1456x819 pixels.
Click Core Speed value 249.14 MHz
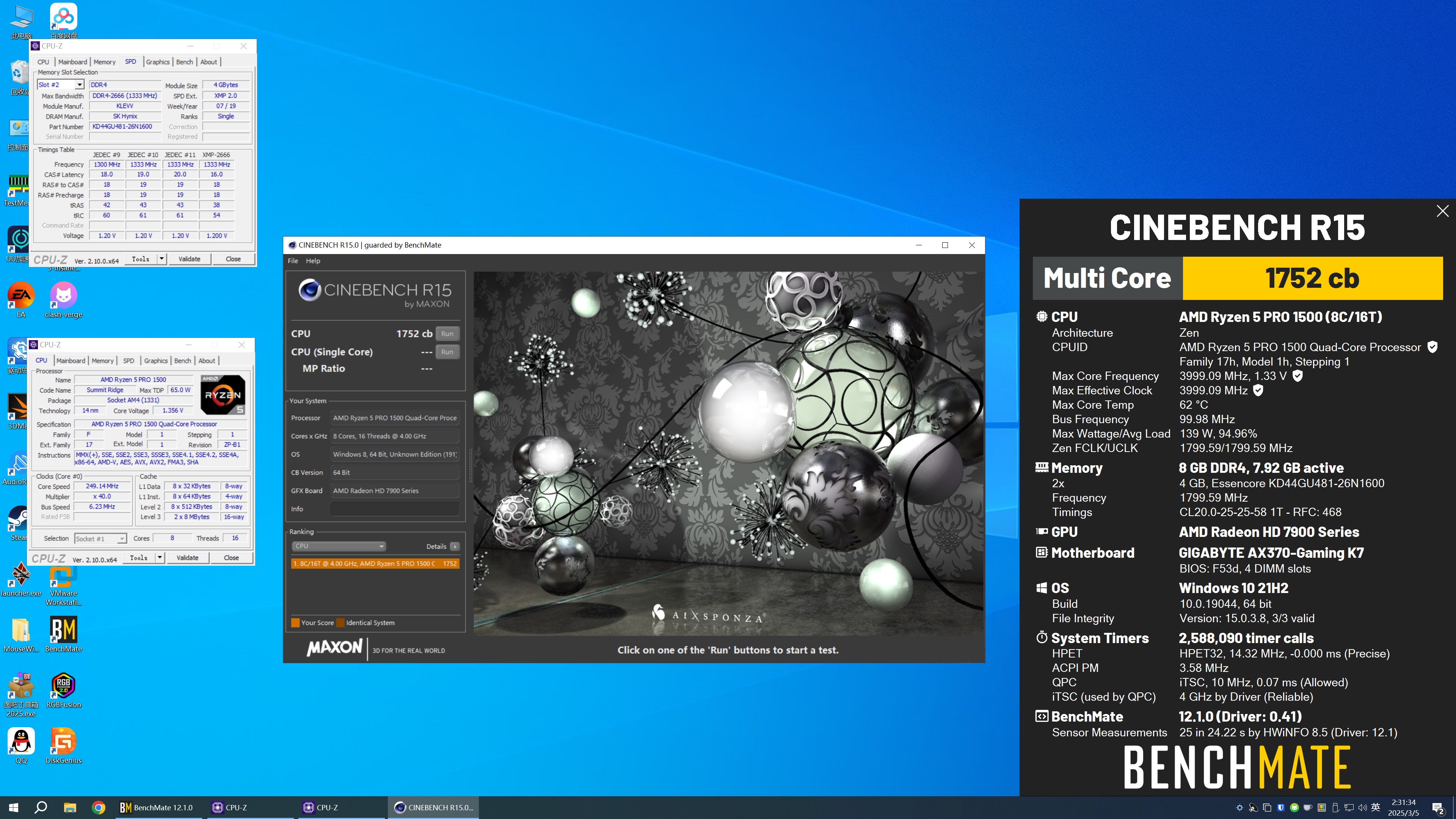tap(102, 486)
